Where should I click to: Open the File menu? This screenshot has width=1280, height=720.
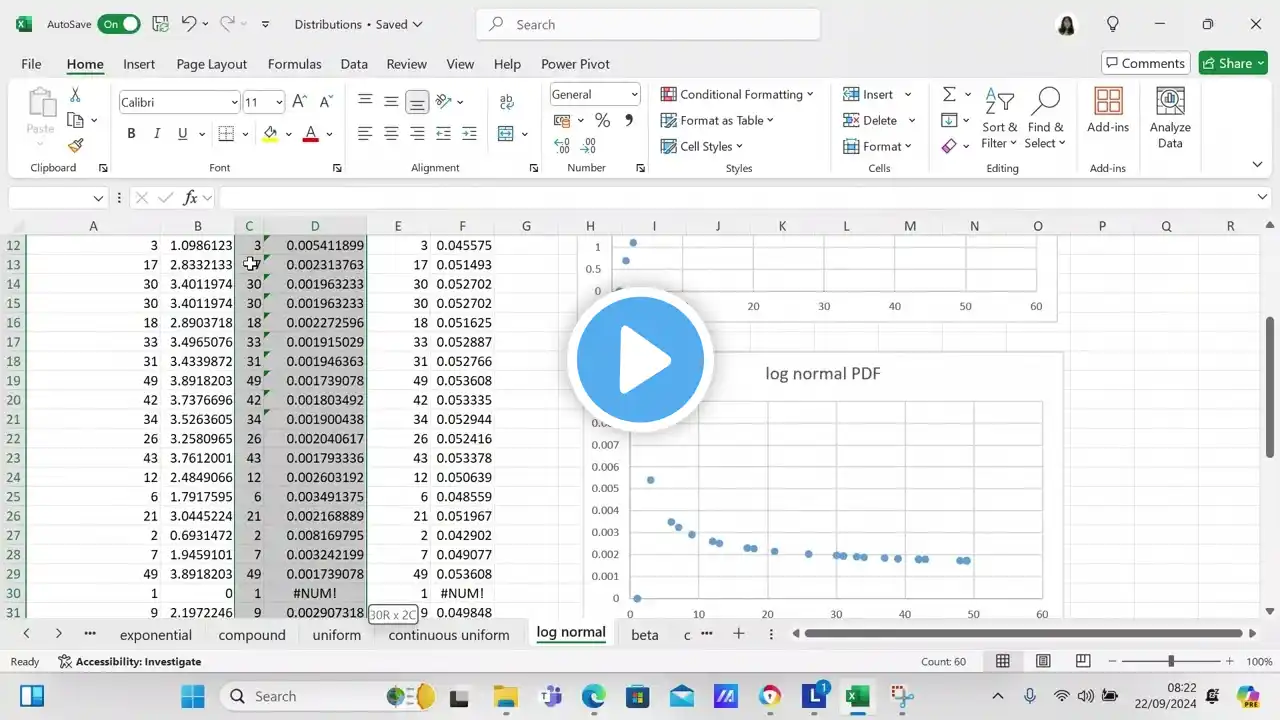pos(31,64)
